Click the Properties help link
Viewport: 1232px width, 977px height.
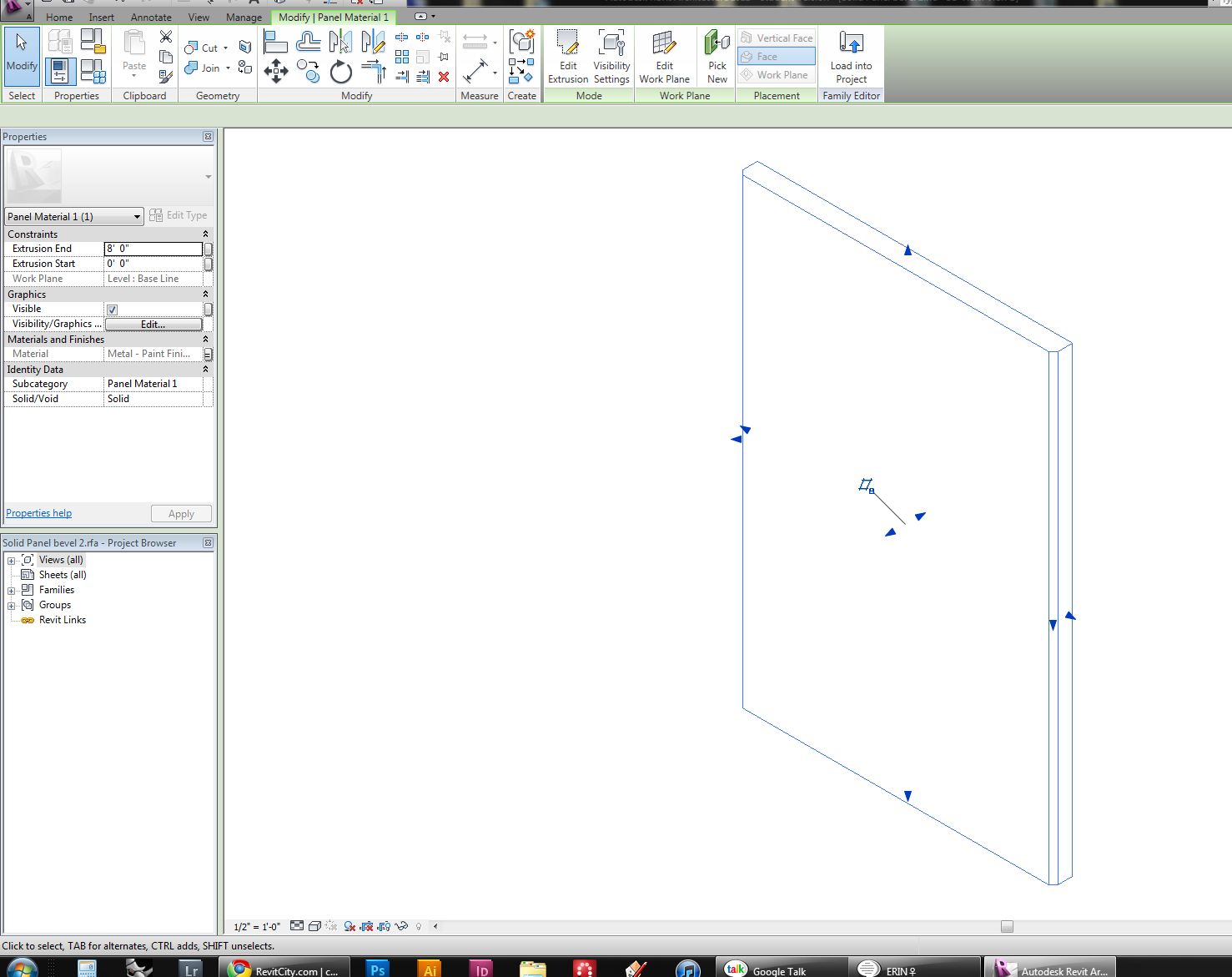[39, 513]
